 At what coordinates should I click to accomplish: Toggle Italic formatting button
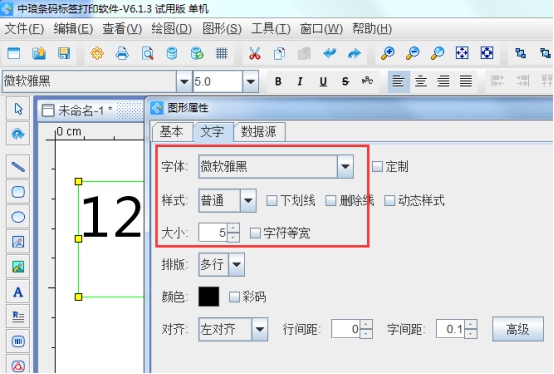[x=300, y=82]
